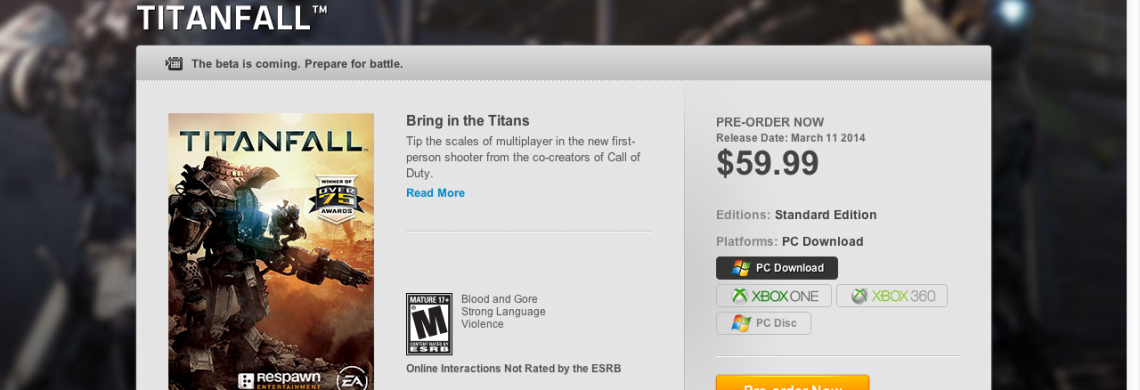Choose the XBOX 360 platform
The height and width of the screenshot is (390, 1140).
[x=891, y=296]
